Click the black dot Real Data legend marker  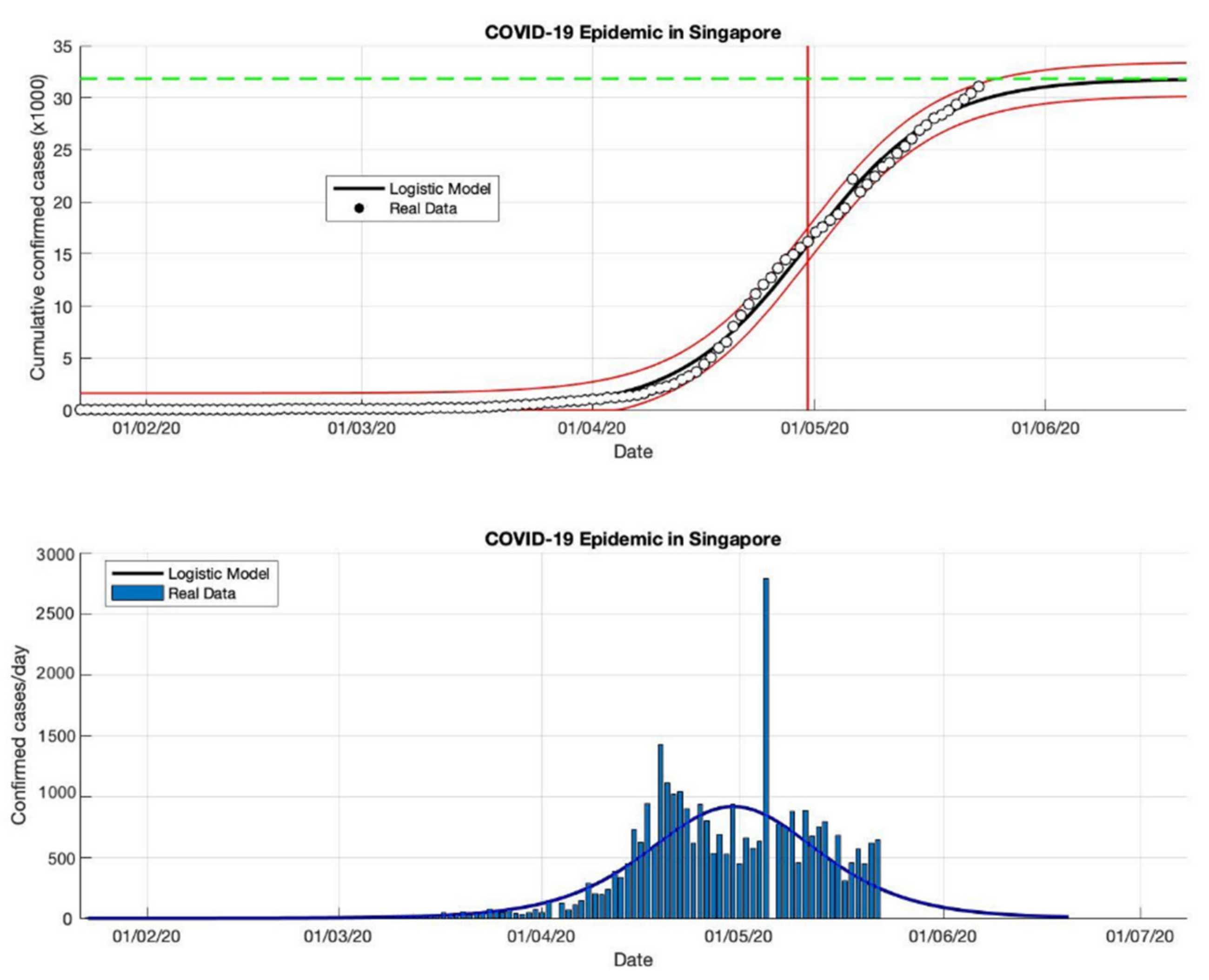point(359,209)
